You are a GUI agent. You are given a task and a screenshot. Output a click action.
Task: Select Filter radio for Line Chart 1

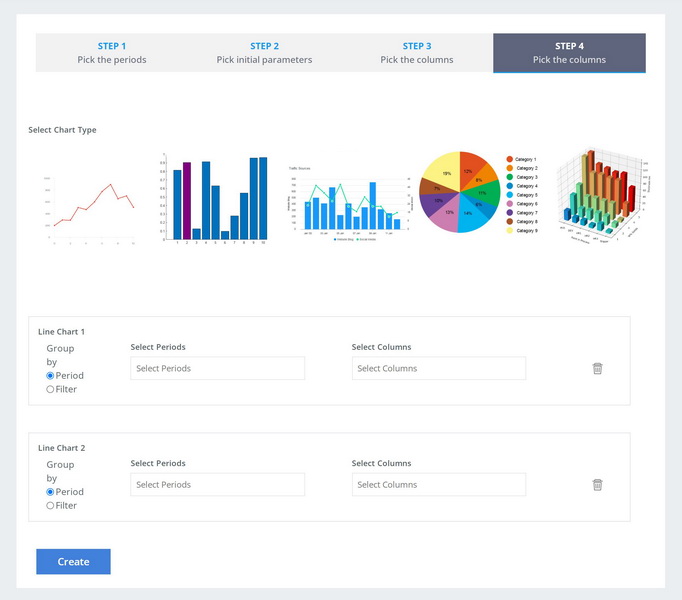[x=50, y=389]
